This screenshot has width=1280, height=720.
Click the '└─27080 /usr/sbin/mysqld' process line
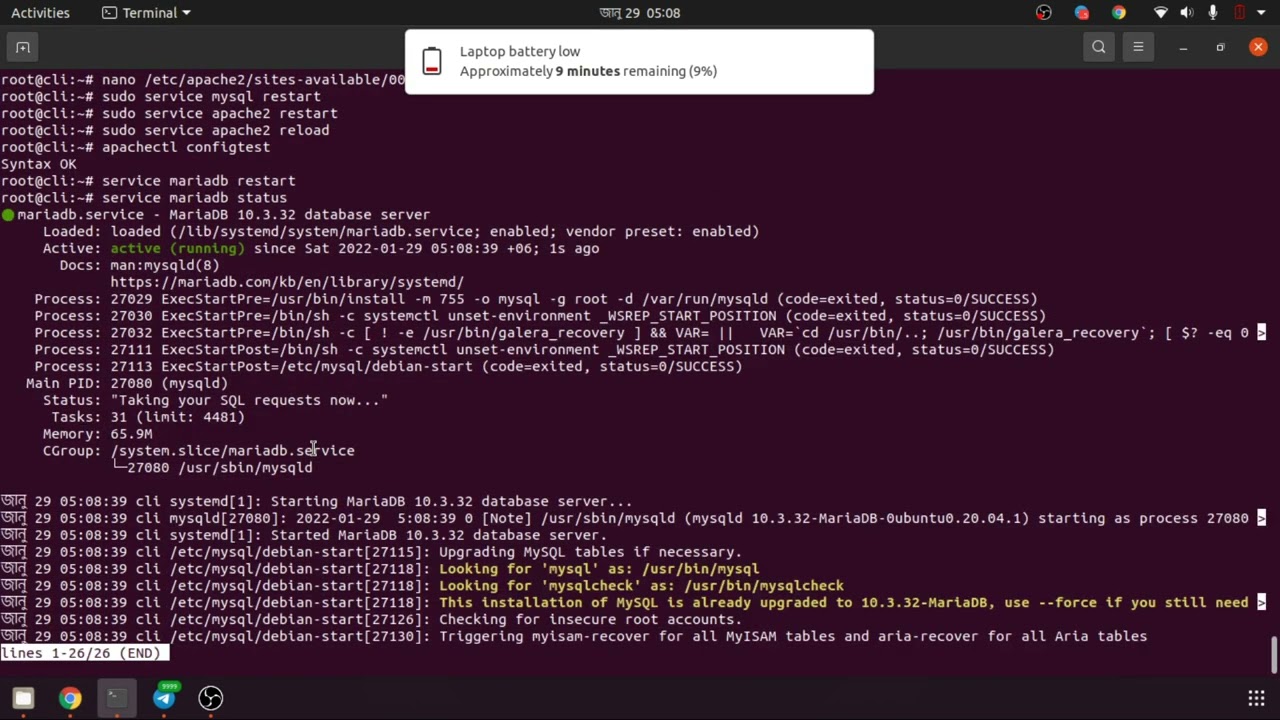click(211, 468)
